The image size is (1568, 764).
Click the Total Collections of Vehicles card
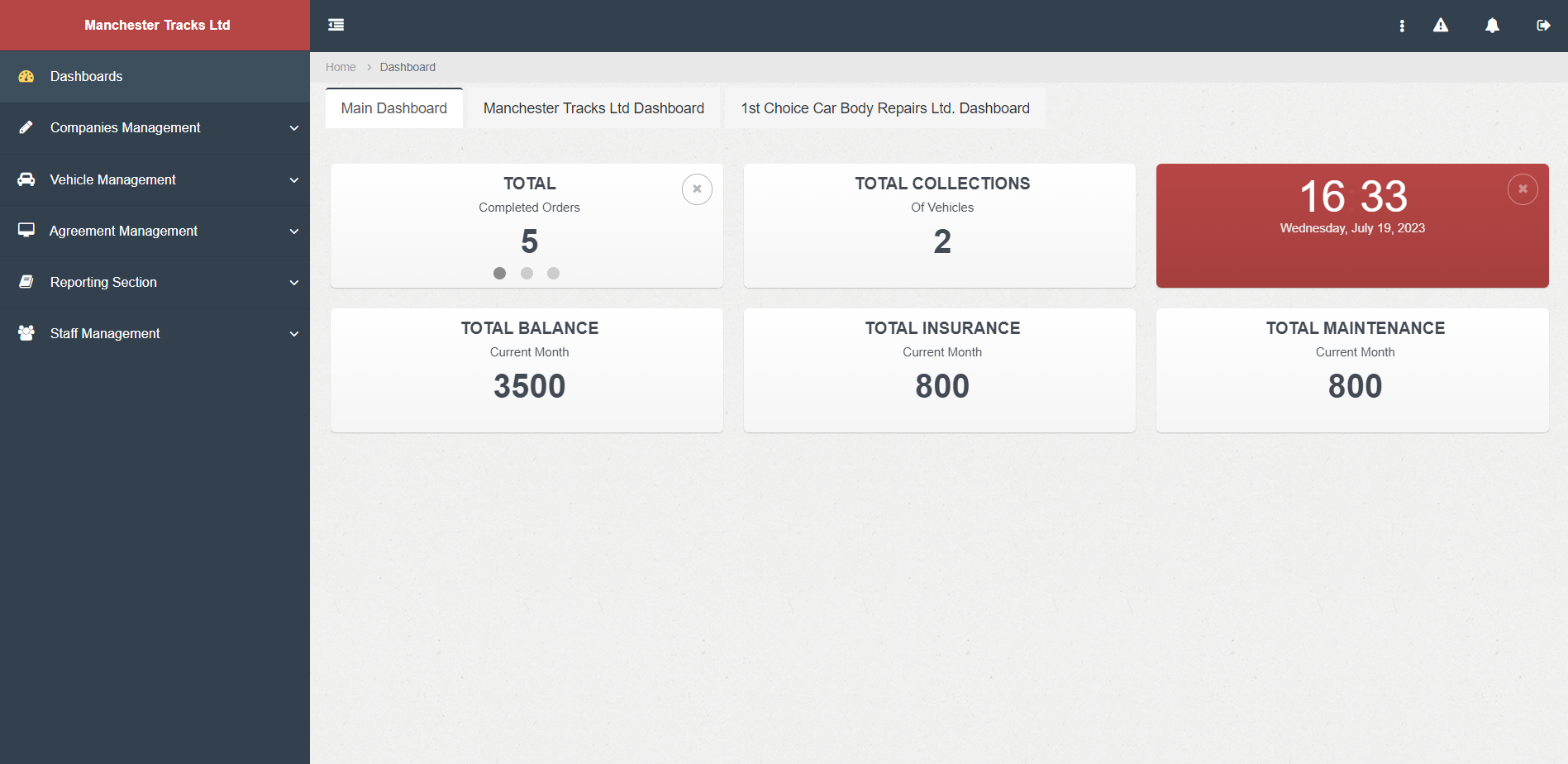[940, 226]
